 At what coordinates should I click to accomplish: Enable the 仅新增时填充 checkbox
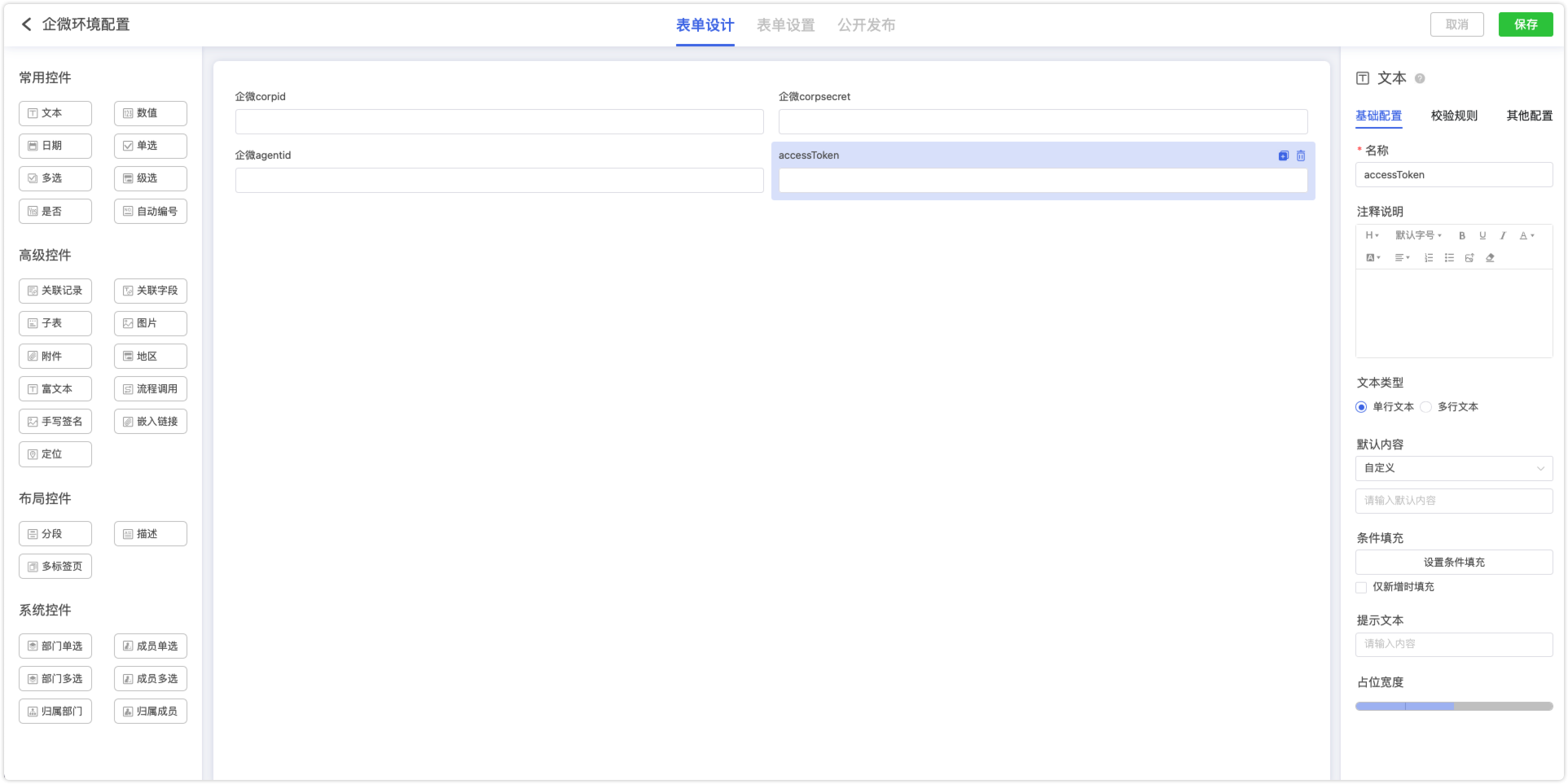(x=1361, y=587)
